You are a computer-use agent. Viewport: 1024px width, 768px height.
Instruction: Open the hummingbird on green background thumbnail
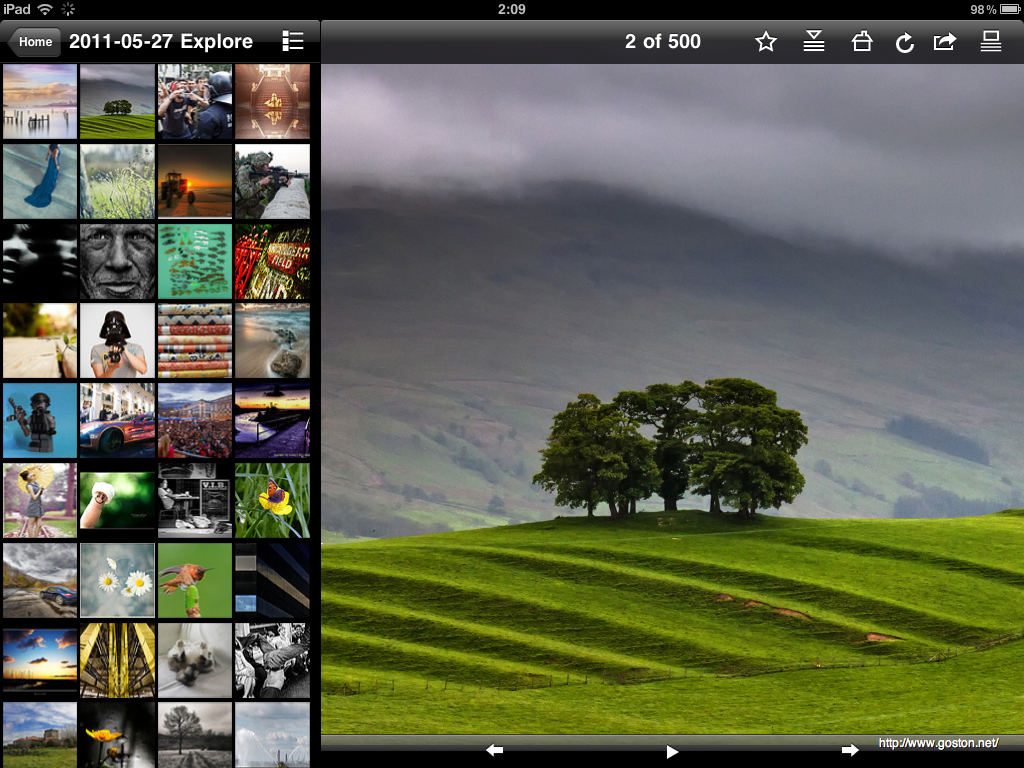pos(195,581)
